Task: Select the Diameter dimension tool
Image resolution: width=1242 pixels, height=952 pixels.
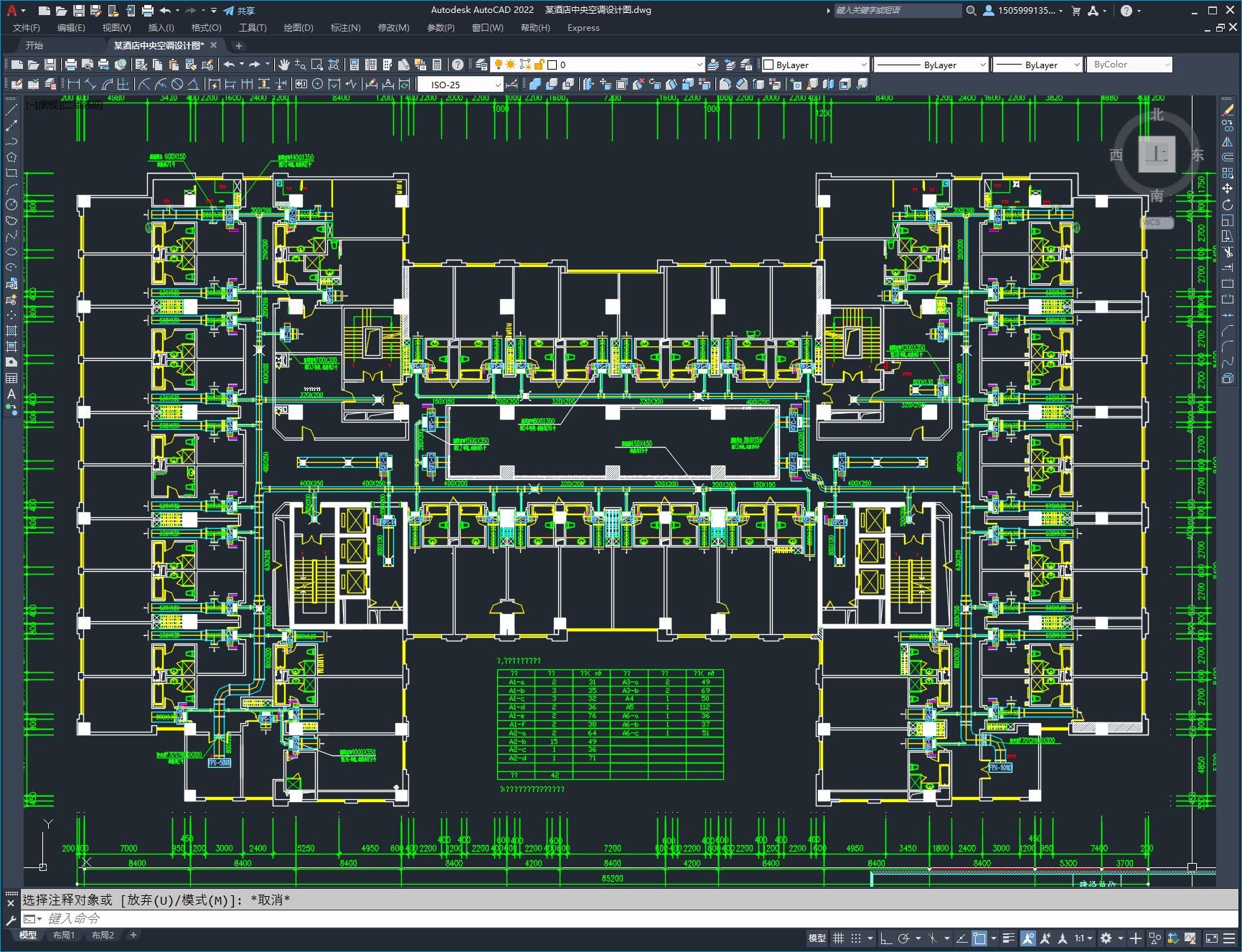Action: (x=177, y=84)
